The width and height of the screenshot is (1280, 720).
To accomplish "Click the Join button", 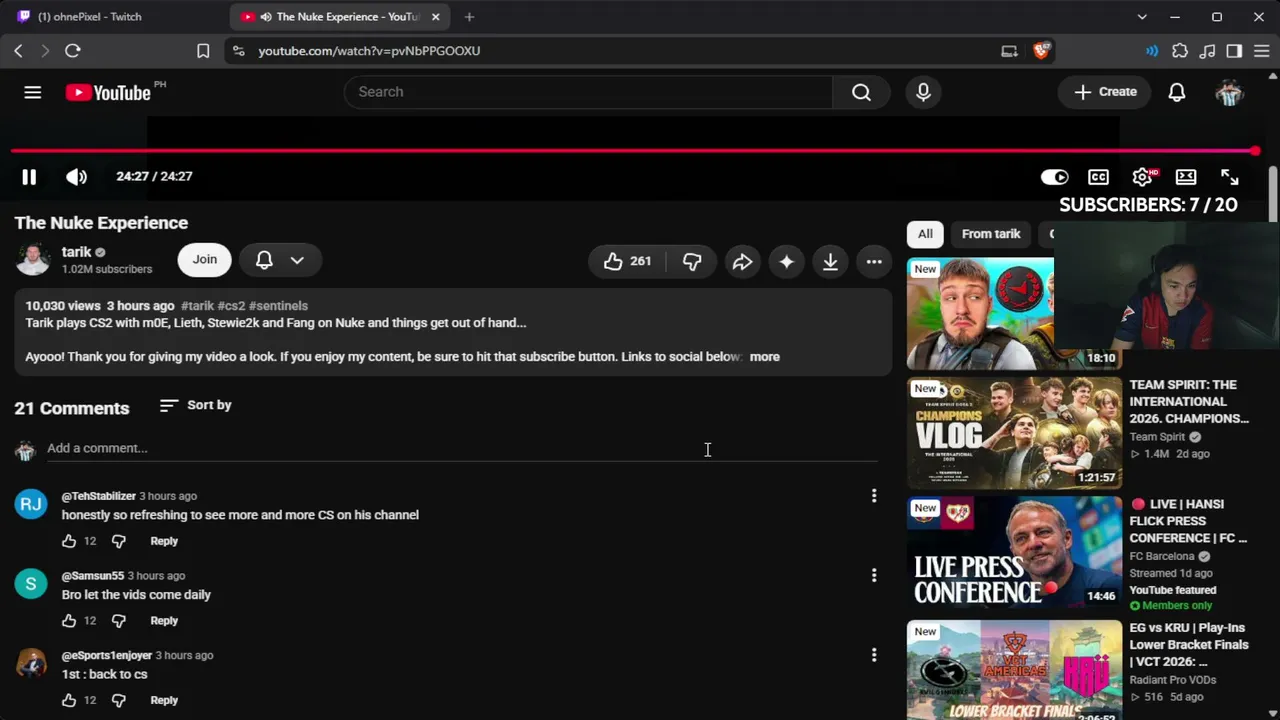I will pyautogui.click(x=205, y=260).
